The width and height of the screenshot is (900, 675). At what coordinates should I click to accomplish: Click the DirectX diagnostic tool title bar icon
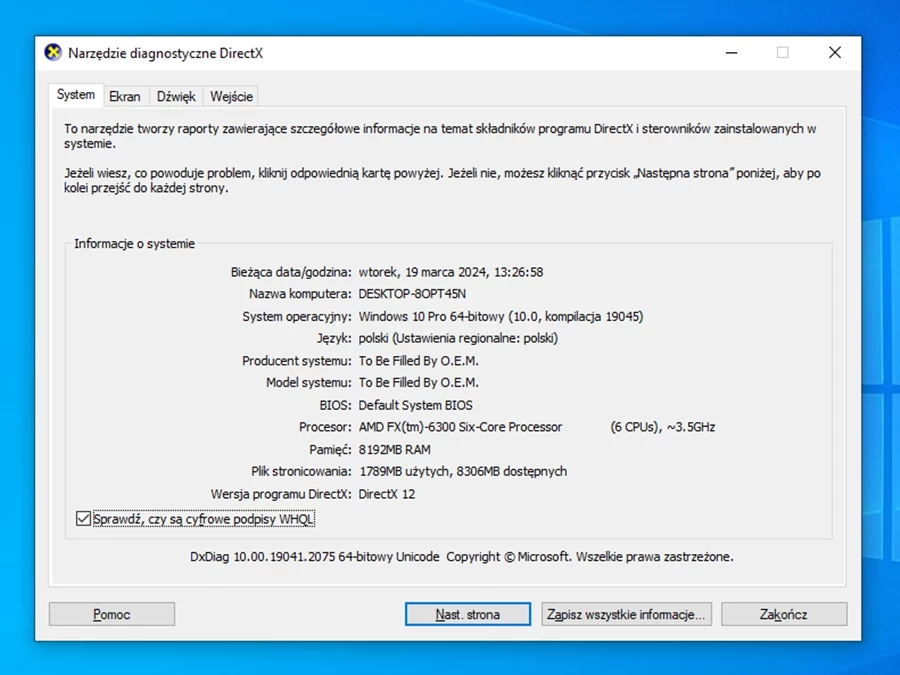tap(53, 53)
